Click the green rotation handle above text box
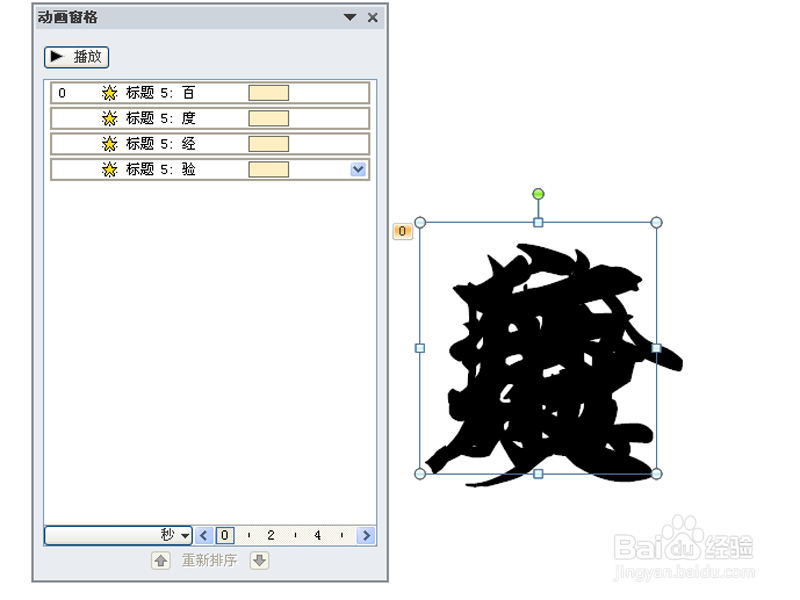 [538, 194]
